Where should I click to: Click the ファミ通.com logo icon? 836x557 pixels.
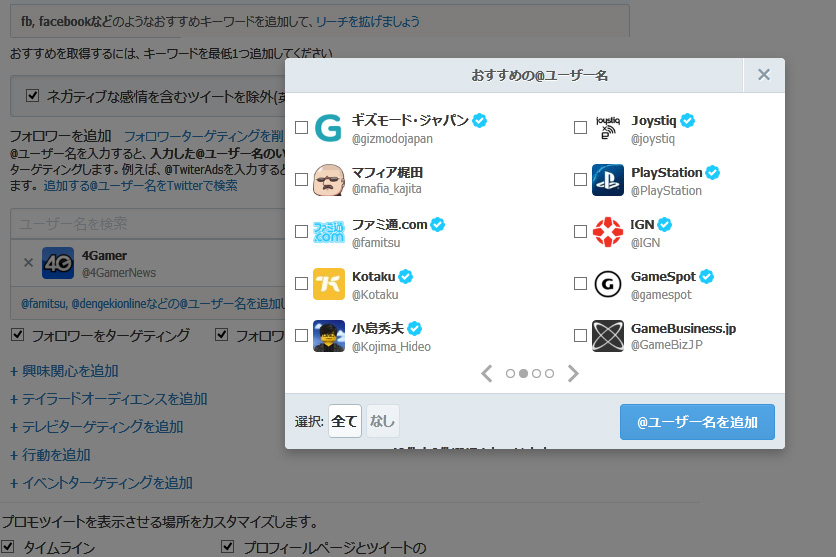coord(328,232)
